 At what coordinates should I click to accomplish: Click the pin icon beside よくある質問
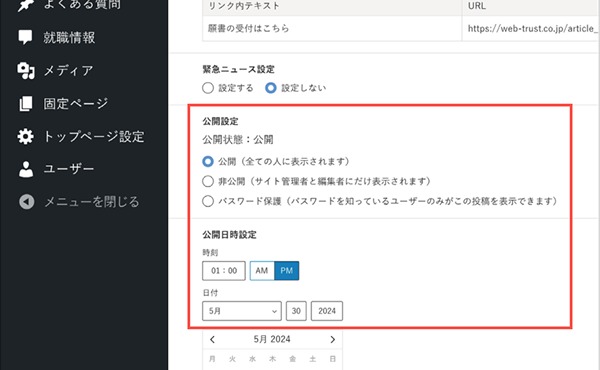pos(26,5)
